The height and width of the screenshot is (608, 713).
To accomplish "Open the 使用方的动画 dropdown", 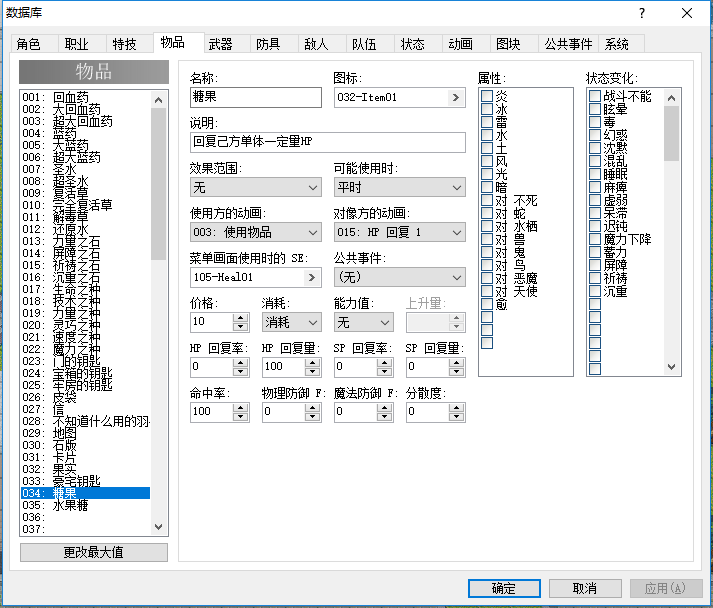I will tap(256, 232).
